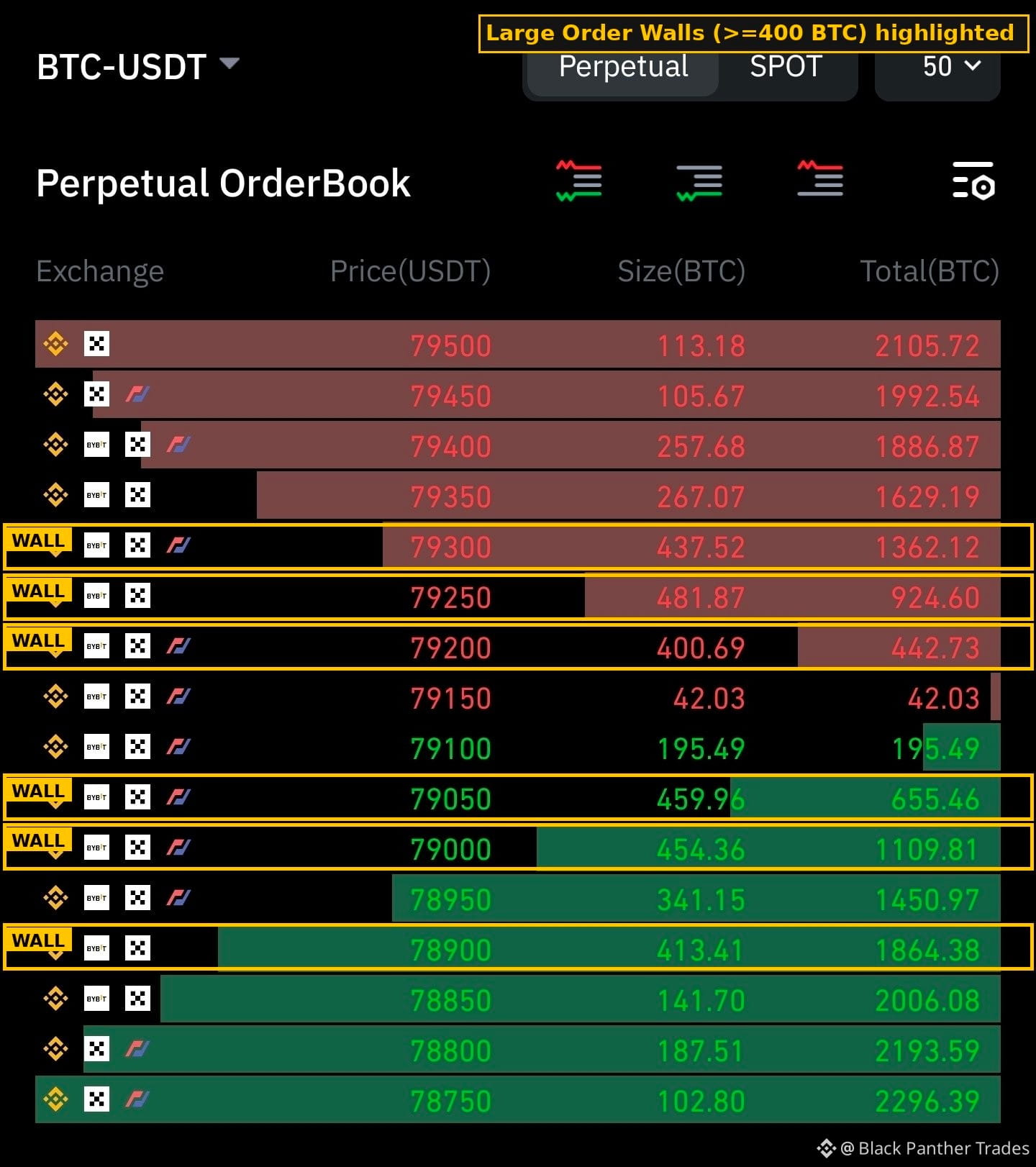Click the Binance icon in the 78800 row
This screenshot has height=1167, width=1036.
coord(55,1049)
